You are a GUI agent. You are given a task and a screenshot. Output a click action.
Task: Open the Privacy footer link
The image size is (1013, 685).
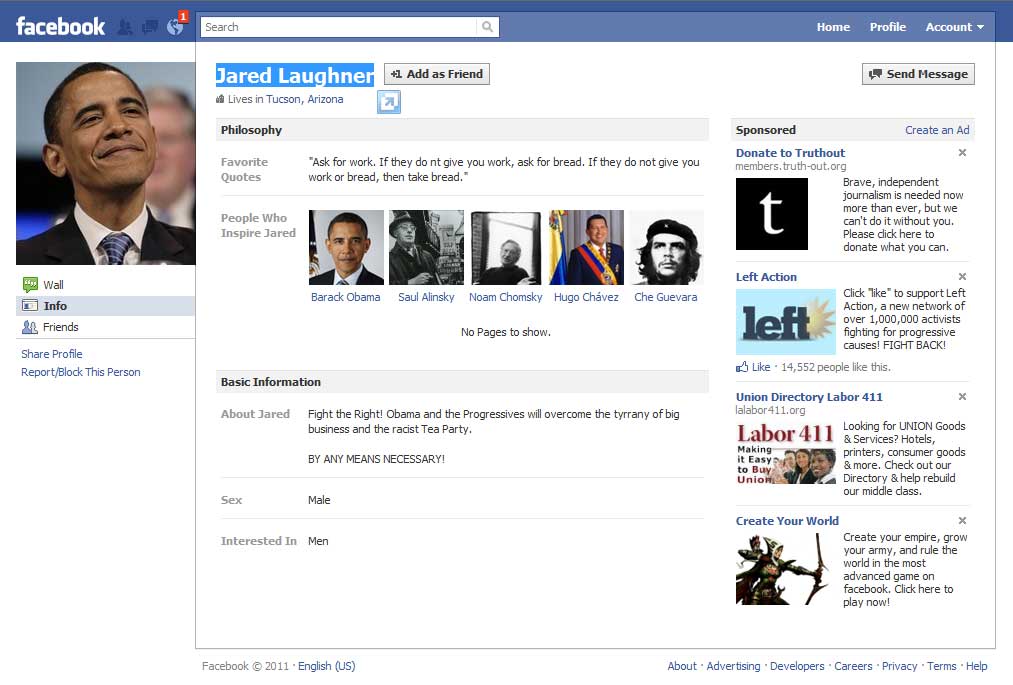(x=899, y=666)
